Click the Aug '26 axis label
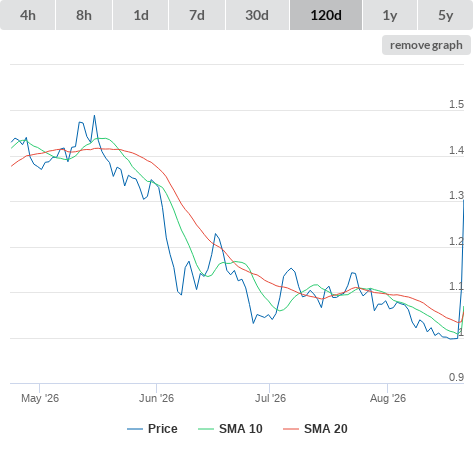This screenshot has height=455, width=474. pos(388,398)
